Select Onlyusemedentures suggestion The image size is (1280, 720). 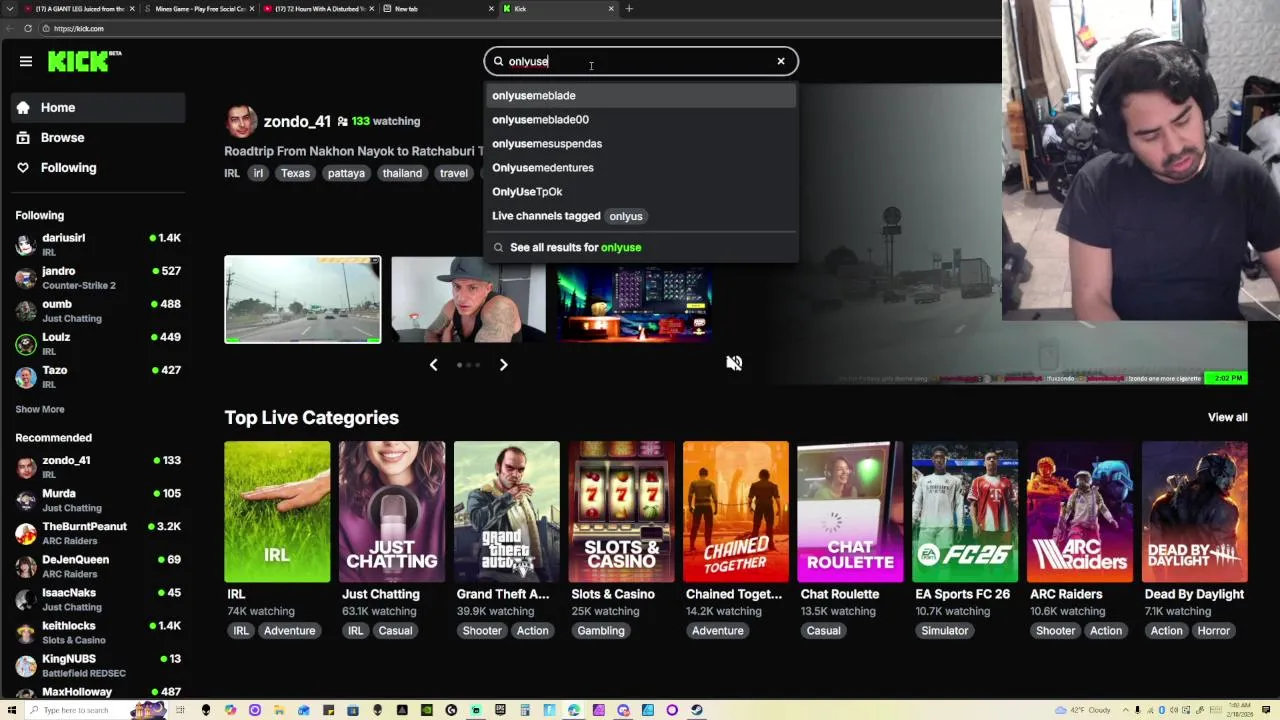tap(641, 167)
